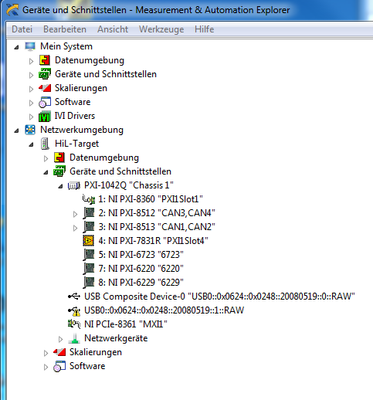Select the row 7: NI PXI-6220 "6220"

click(x=141, y=269)
